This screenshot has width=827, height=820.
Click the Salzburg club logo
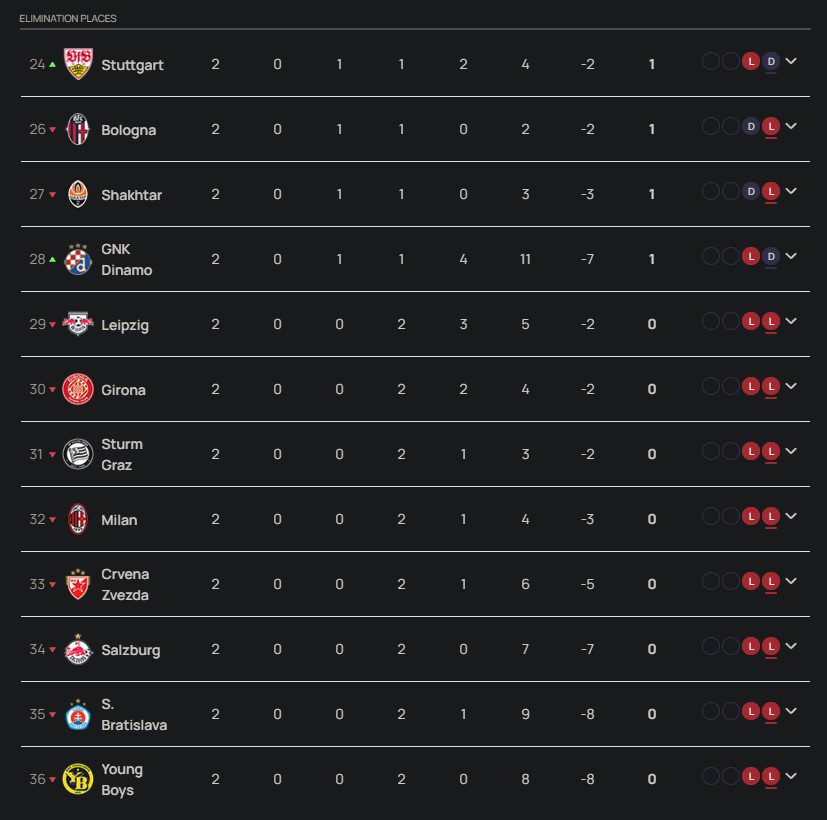click(x=78, y=649)
